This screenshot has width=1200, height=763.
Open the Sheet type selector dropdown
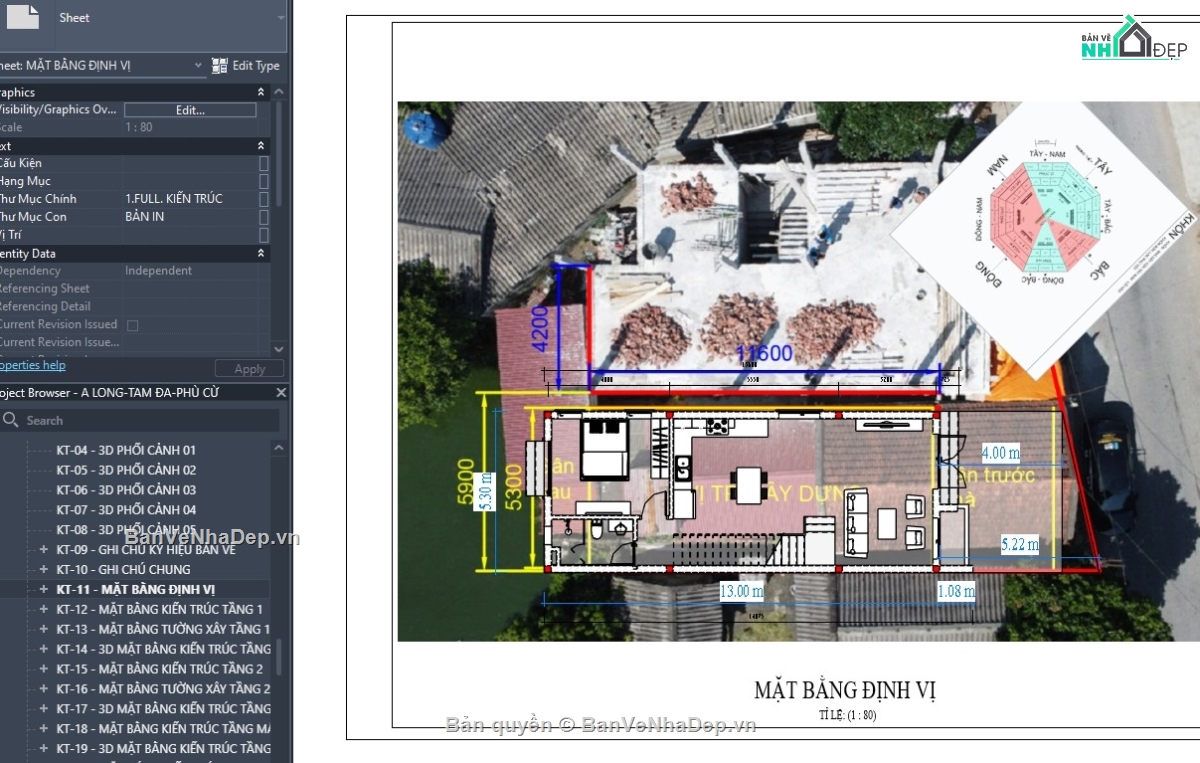point(280,17)
